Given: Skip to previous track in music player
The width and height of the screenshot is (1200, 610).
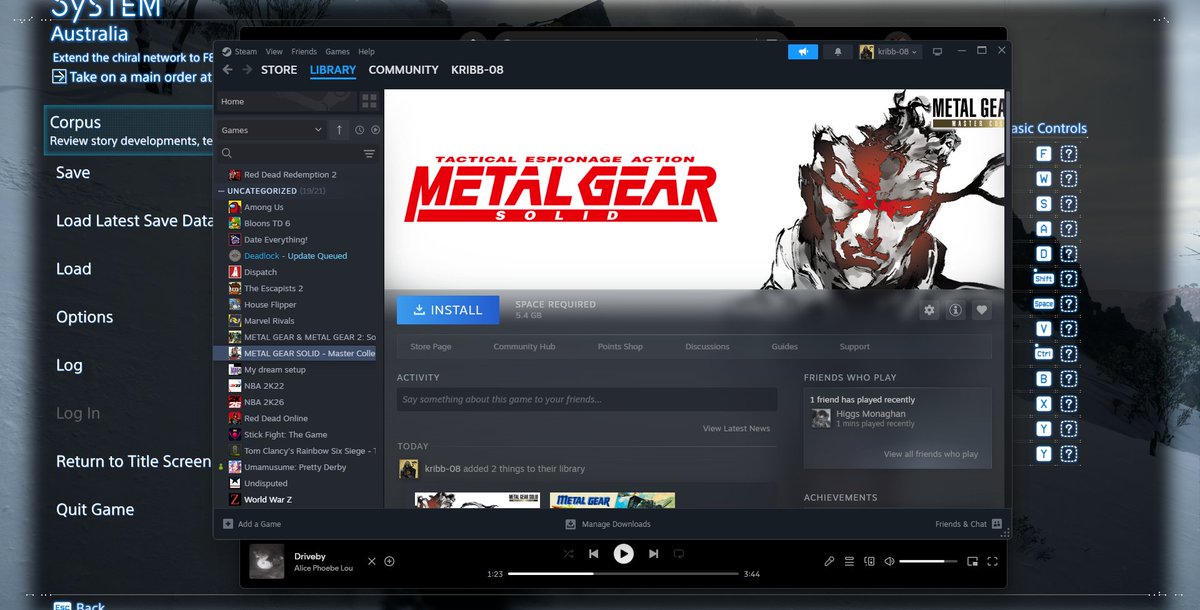Looking at the screenshot, I should click(x=593, y=553).
